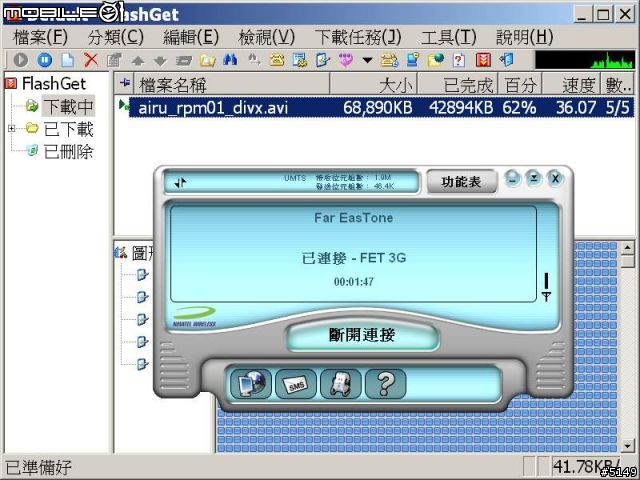Click the red FlashGet arrow icon in toolbar

[483, 60]
